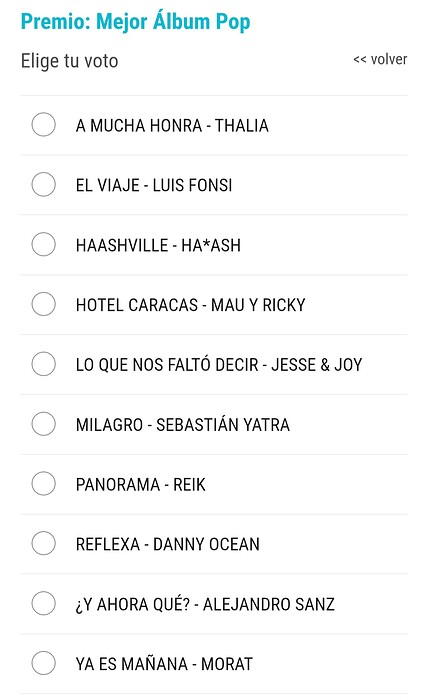Mark HOTEL CARACAS - MAU Y RICKY radio
The width and height of the screenshot is (429, 700).
click(x=43, y=304)
